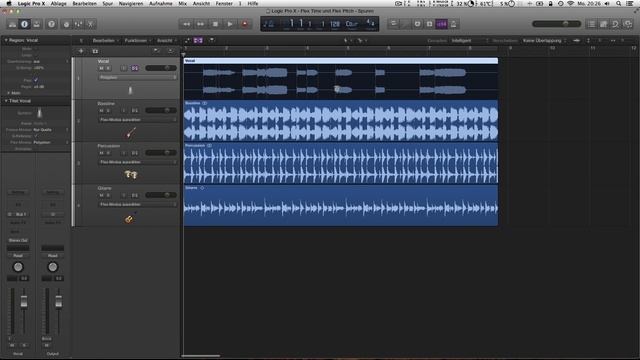
Task: Open the Loop Browser button
Action: point(616,24)
